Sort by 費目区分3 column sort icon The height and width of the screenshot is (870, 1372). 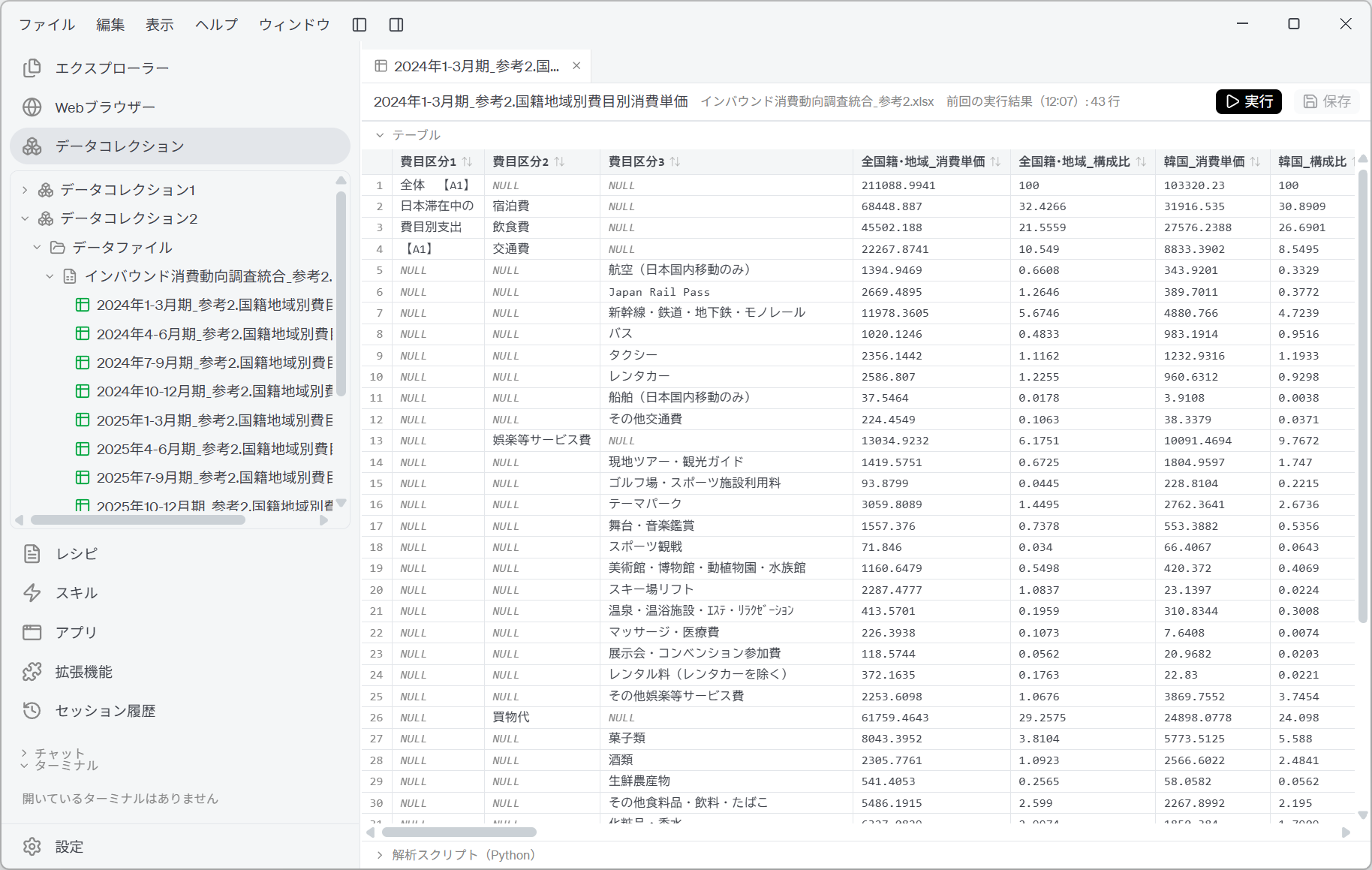pyautogui.click(x=675, y=162)
